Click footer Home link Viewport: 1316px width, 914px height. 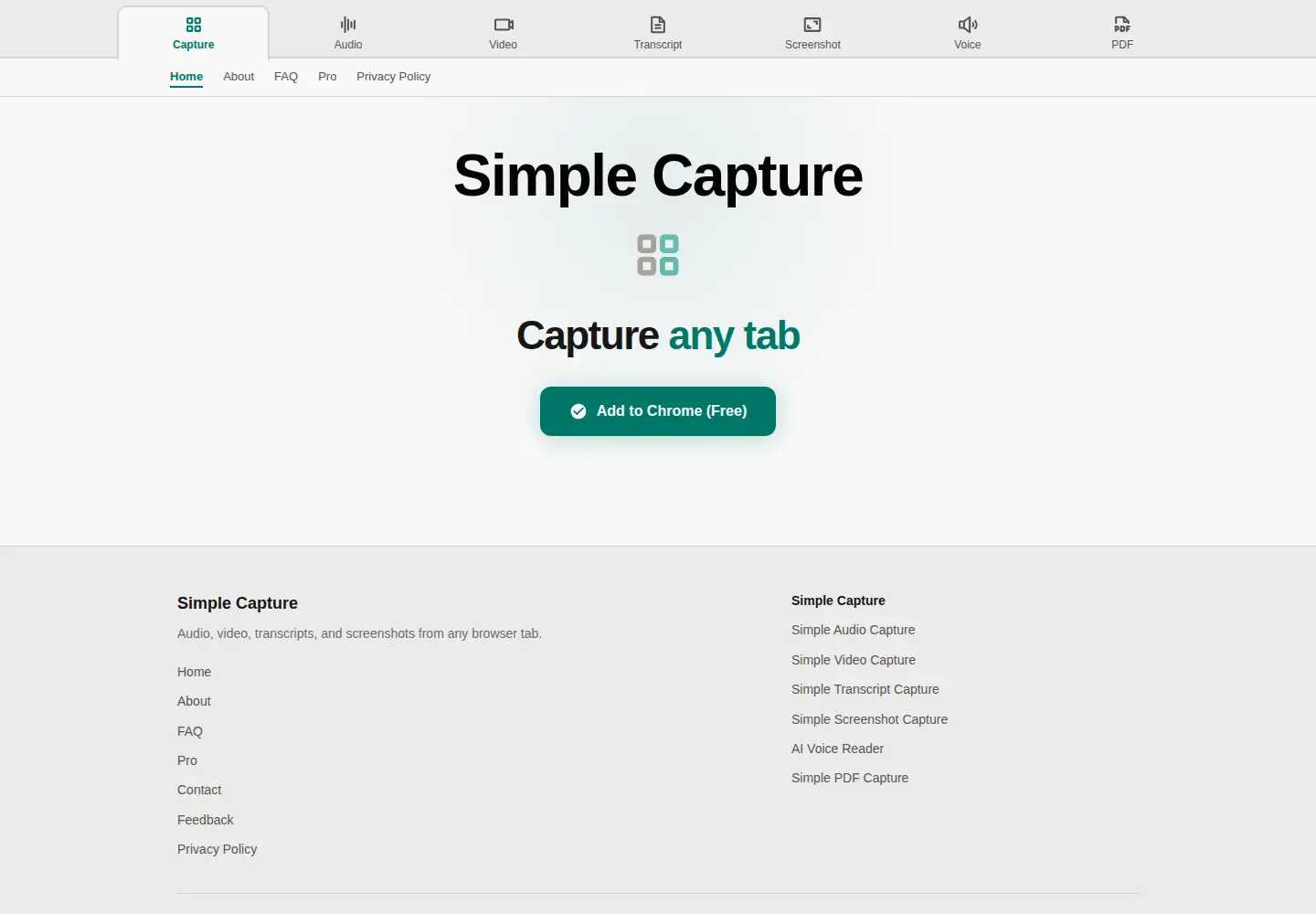[194, 672]
